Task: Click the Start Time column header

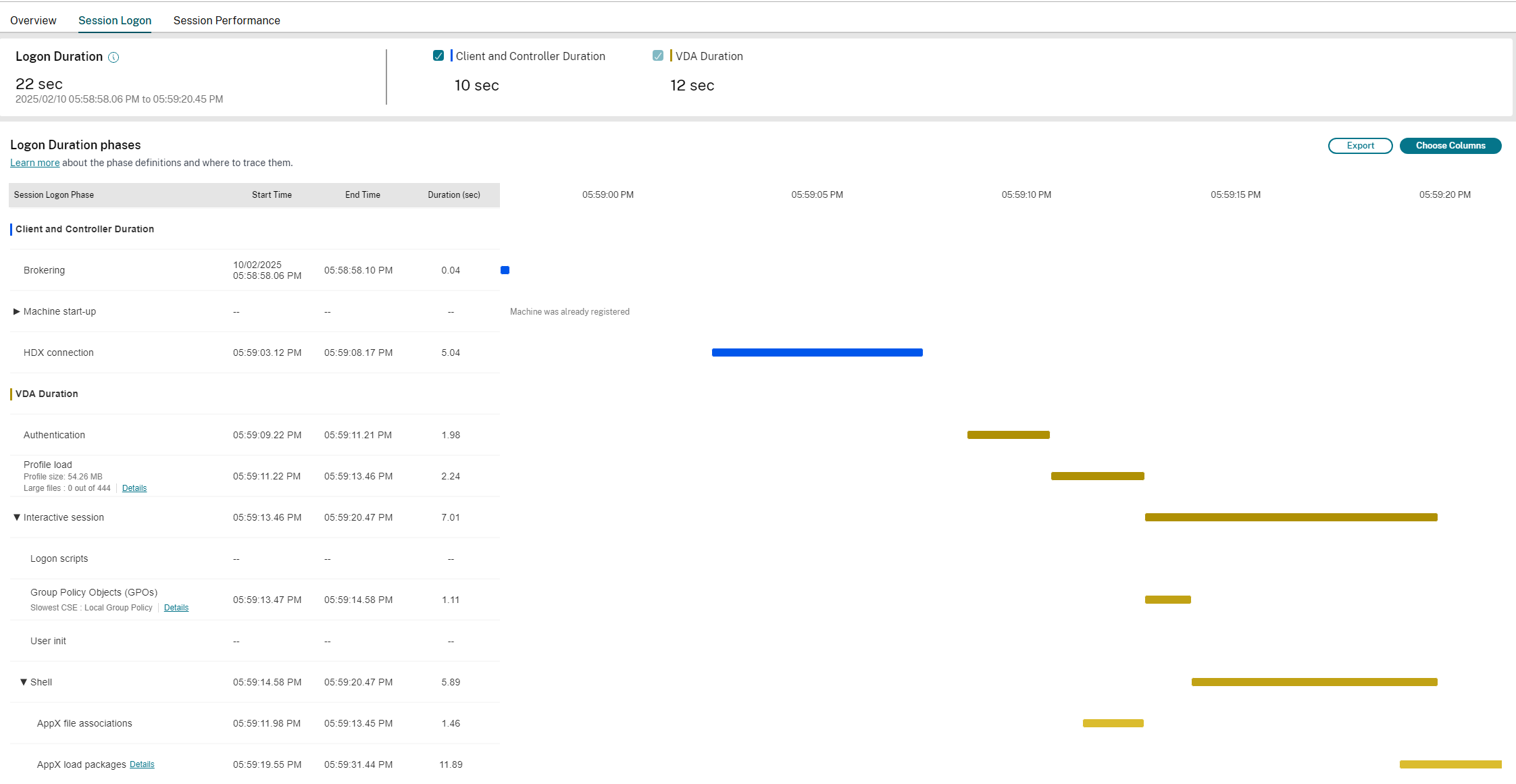Action: pos(272,195)
